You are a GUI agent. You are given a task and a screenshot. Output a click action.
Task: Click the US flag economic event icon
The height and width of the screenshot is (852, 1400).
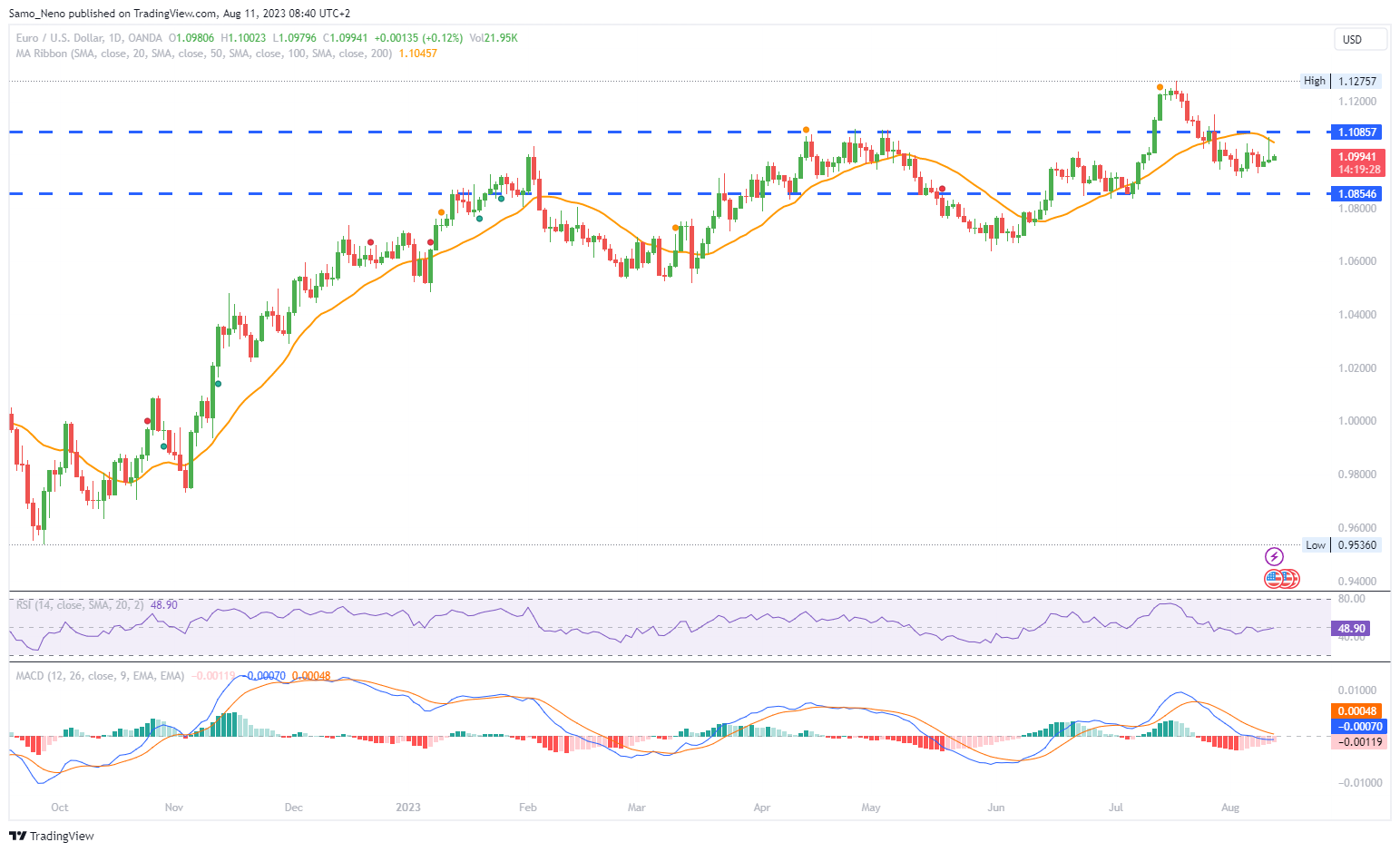click(x=1275, y=578)
